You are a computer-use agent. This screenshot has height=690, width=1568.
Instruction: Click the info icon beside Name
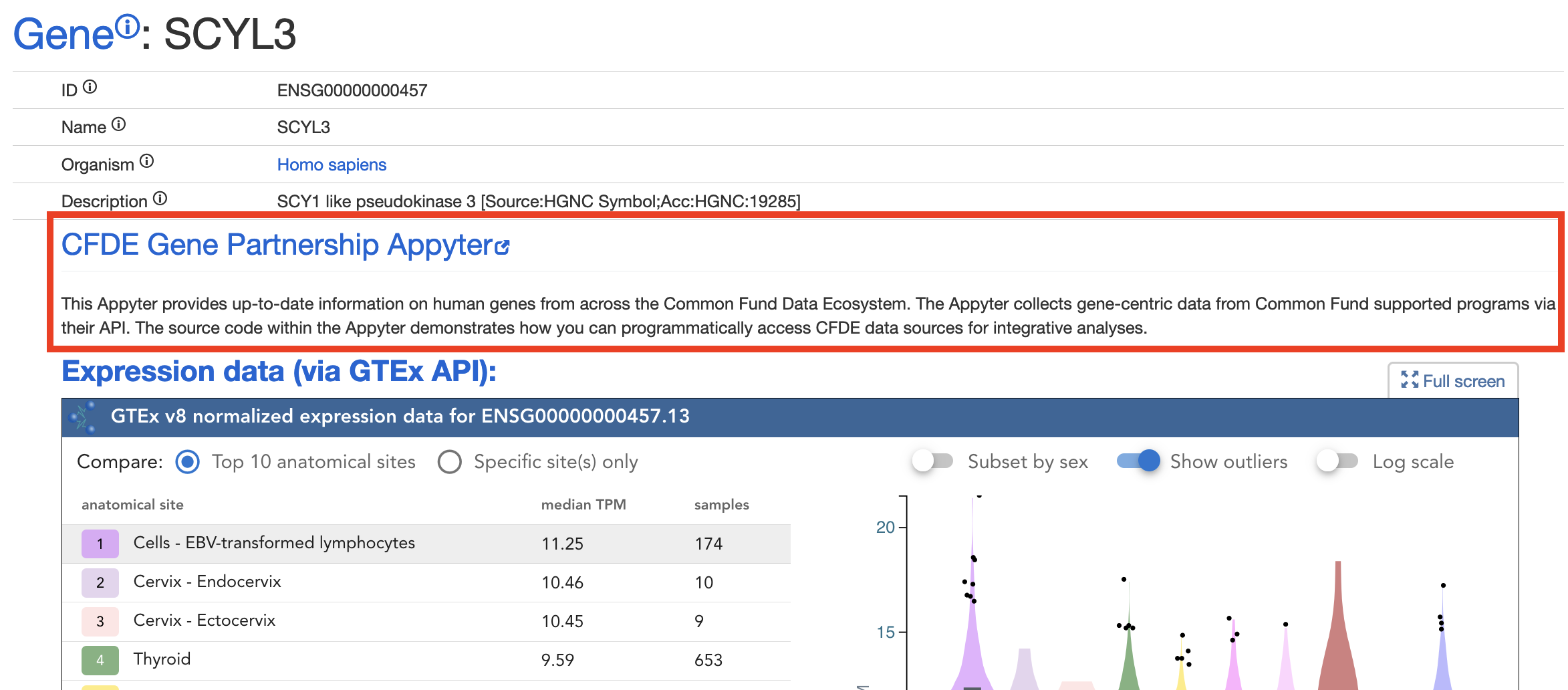pyautogui.click(x=118, y=124)
